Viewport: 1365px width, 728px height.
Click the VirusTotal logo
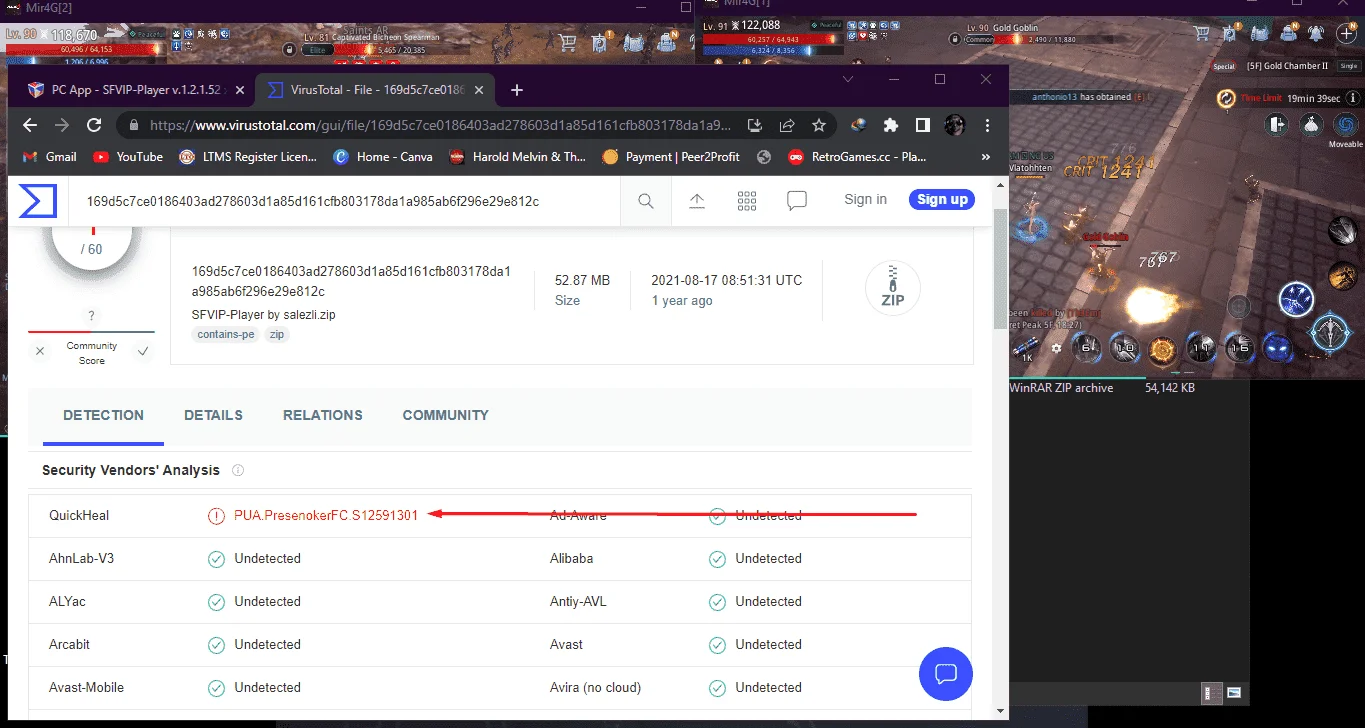tap(37, 201)
